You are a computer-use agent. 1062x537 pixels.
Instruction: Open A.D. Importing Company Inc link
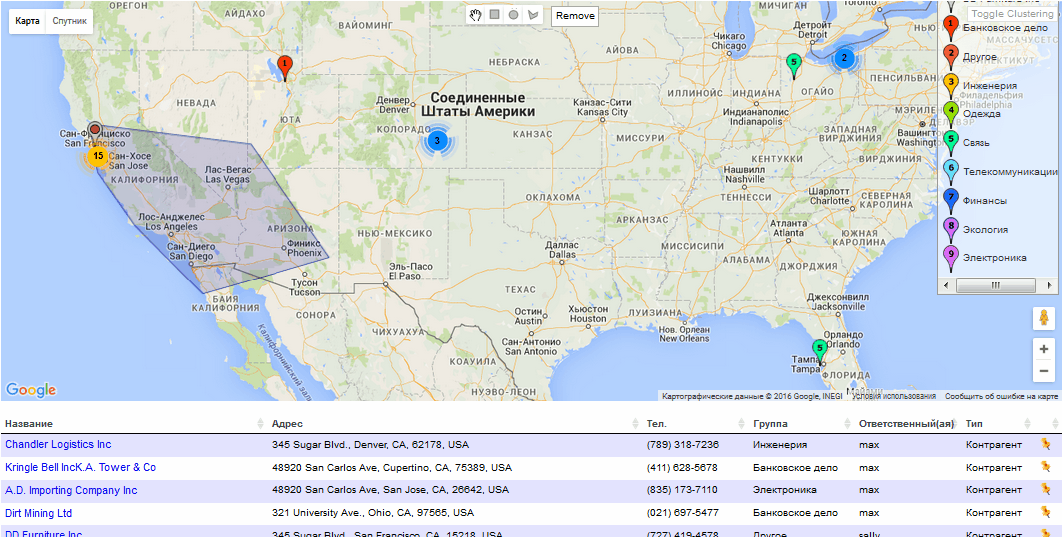click(70, 490)
